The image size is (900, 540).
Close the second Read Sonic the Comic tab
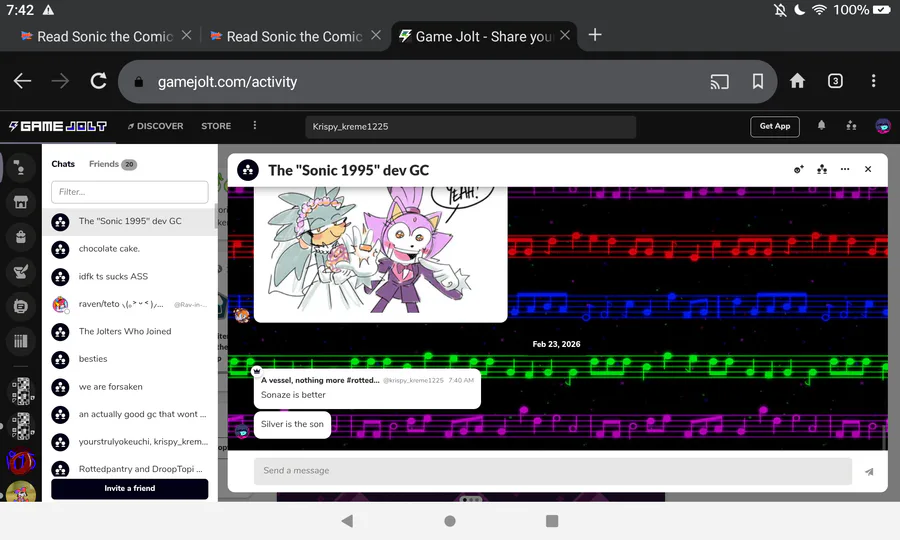point(375,36)
